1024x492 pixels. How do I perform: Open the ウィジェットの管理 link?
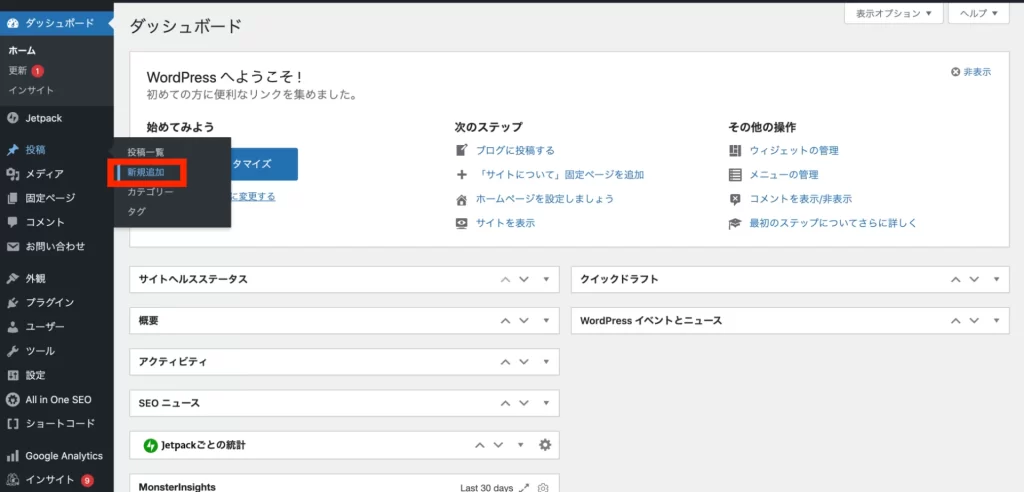coord(794,151)
